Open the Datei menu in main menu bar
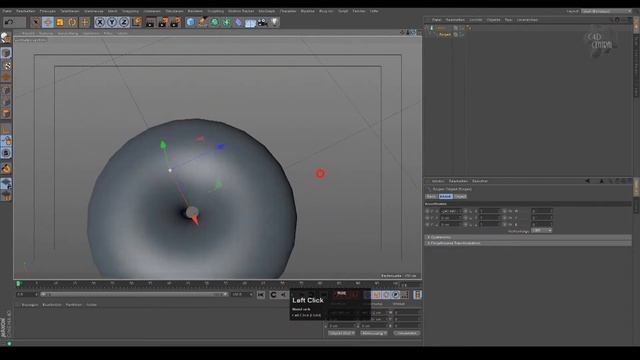 (7, 11)
